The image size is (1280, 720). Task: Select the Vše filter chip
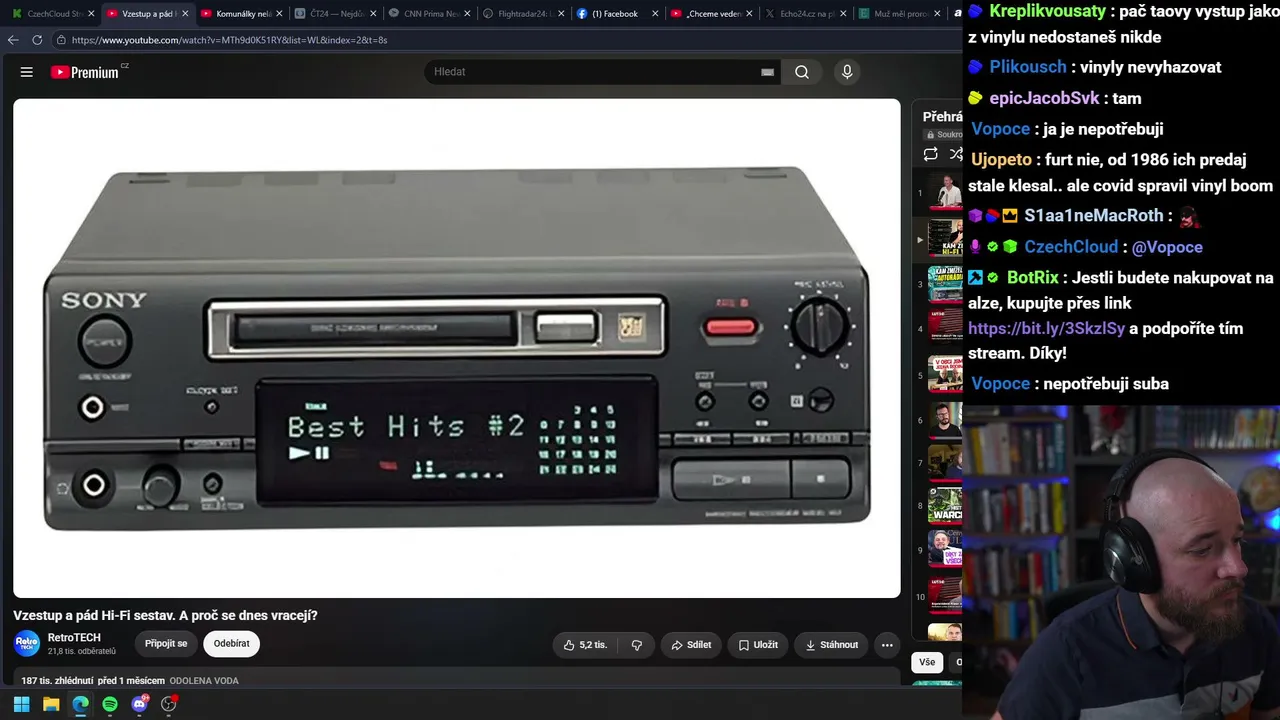click(x=927, y=662)
